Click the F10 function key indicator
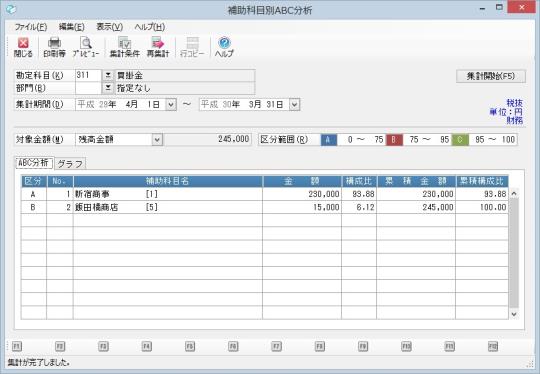 pos(406,346)
